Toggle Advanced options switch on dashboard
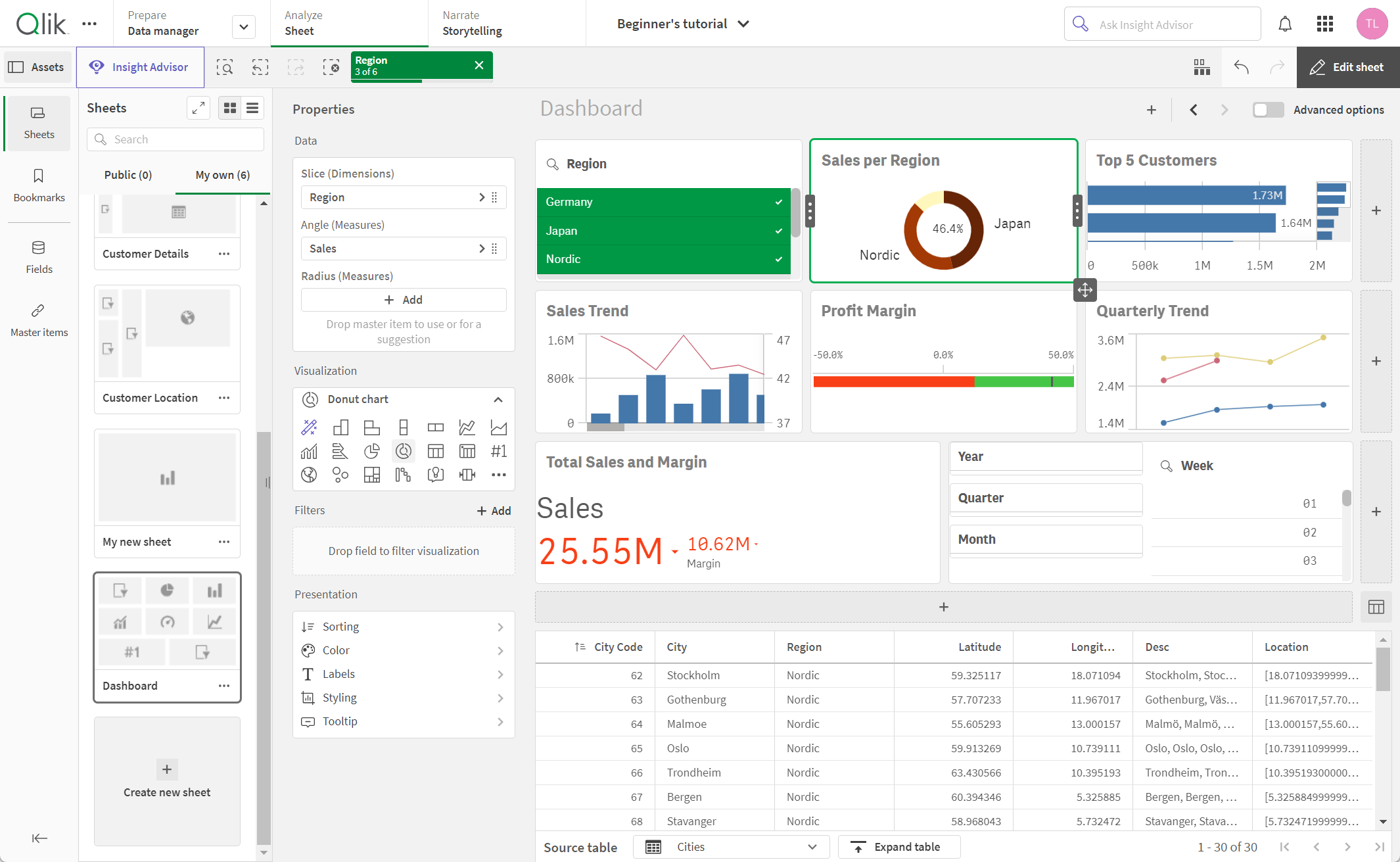This screenshot has height=862, width=1400. (1269, 109)
